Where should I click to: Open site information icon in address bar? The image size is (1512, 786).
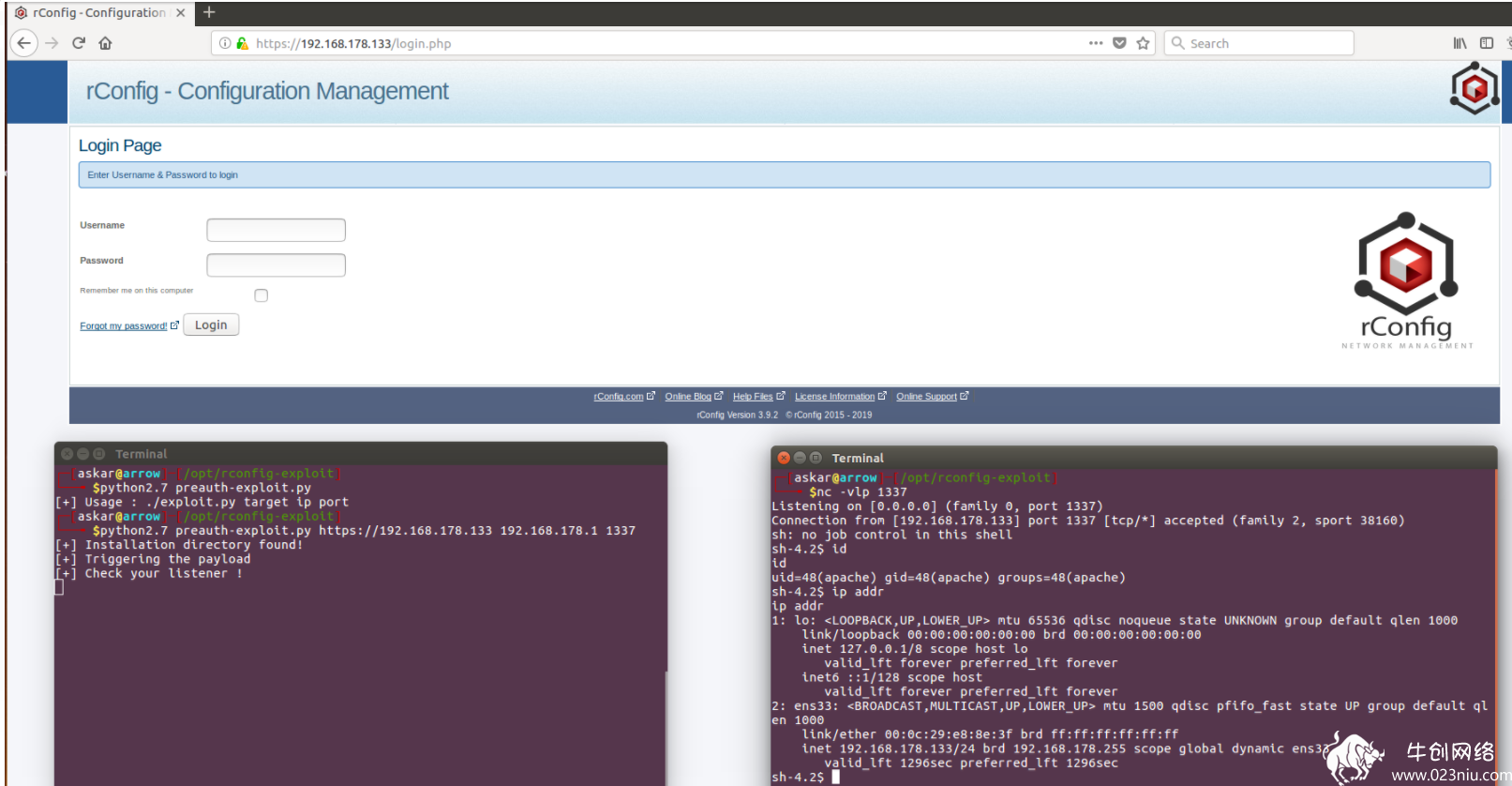(225, 43)
